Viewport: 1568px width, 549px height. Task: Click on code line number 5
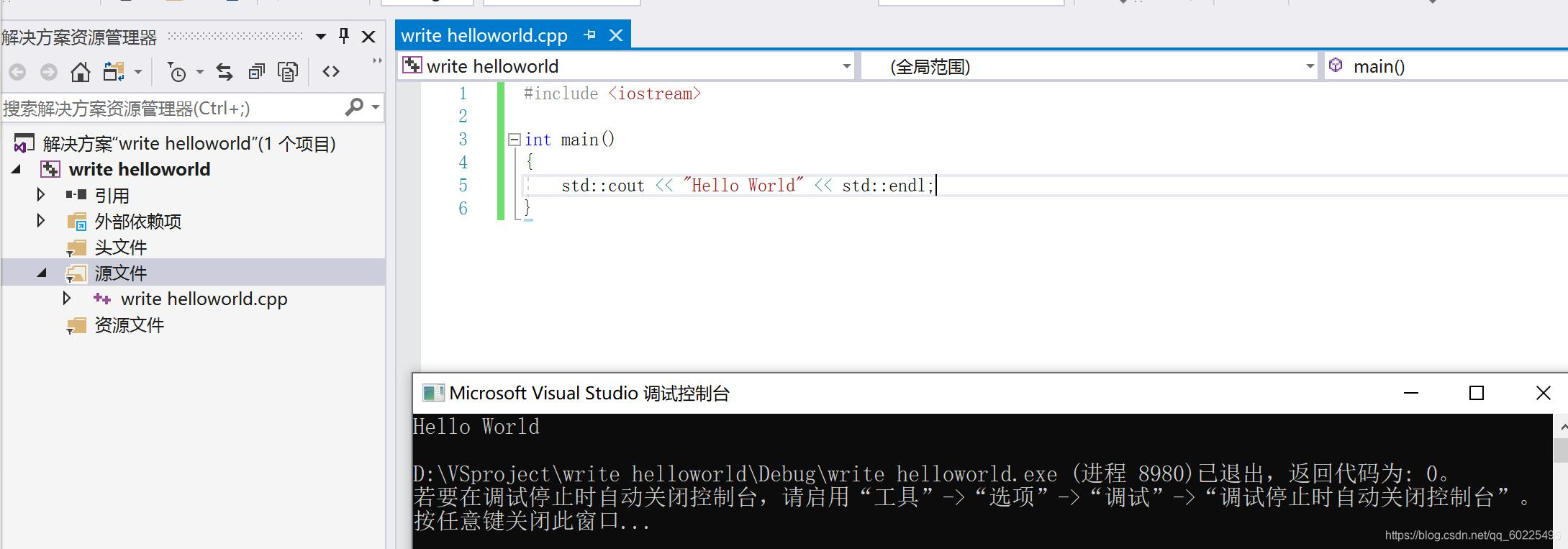tap(463, 186)
